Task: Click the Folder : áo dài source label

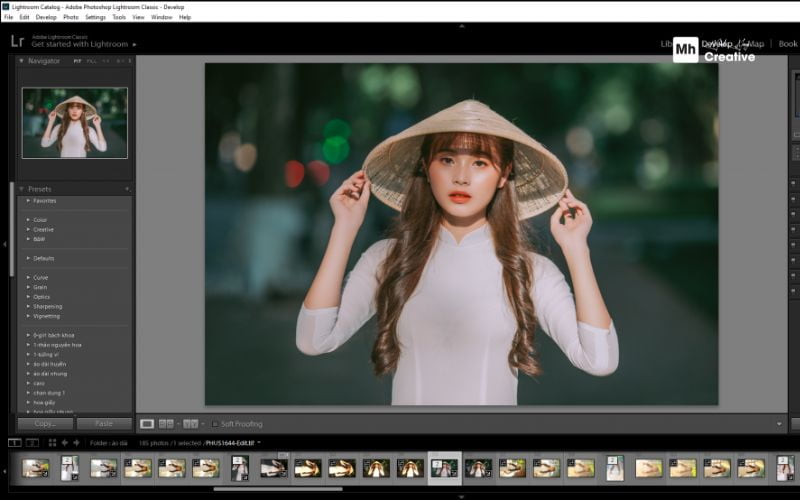Action: click(x=109, y=443)
